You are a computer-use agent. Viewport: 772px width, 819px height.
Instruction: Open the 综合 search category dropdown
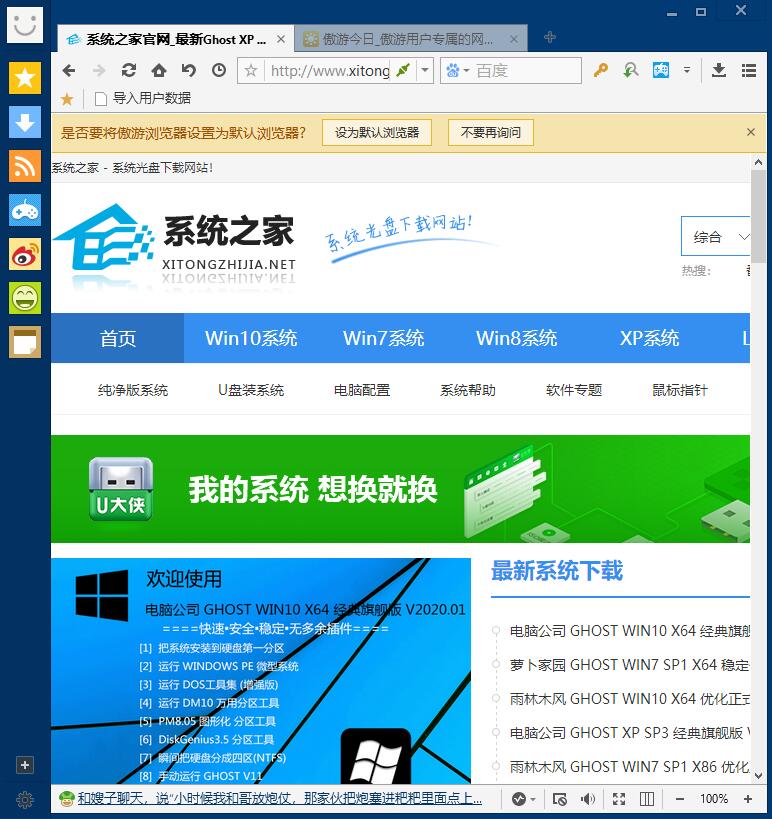pos(718,237)
